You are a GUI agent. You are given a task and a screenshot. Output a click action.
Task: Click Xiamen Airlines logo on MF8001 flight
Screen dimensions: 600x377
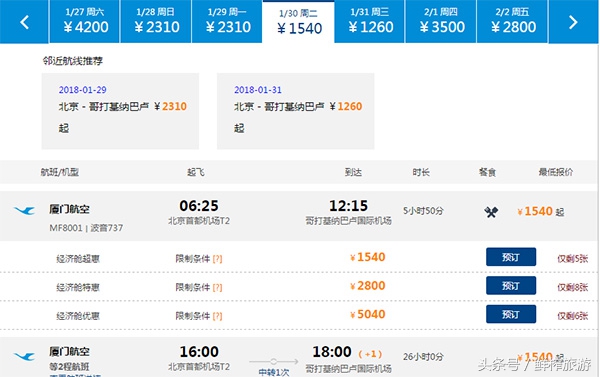coord(24,211)
